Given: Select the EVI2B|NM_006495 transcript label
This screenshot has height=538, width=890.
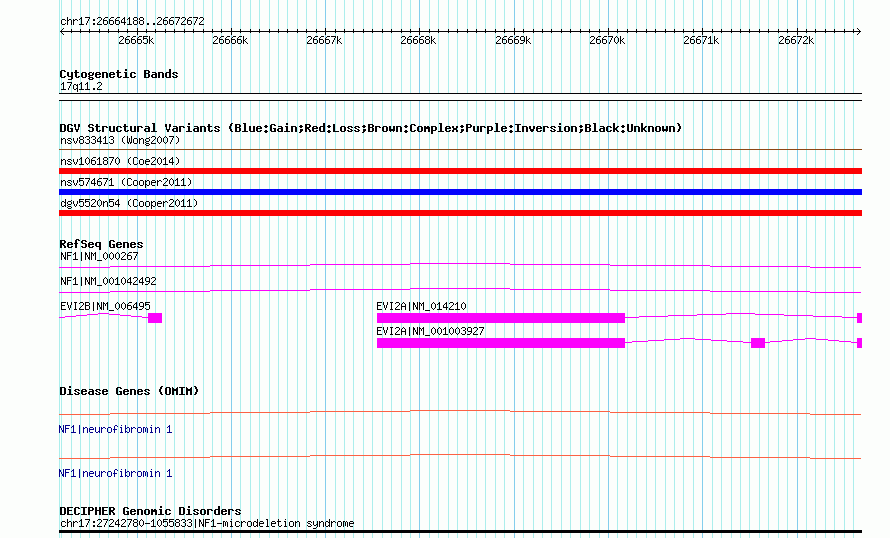Looking at the screenshot, I should pos(105,306).
